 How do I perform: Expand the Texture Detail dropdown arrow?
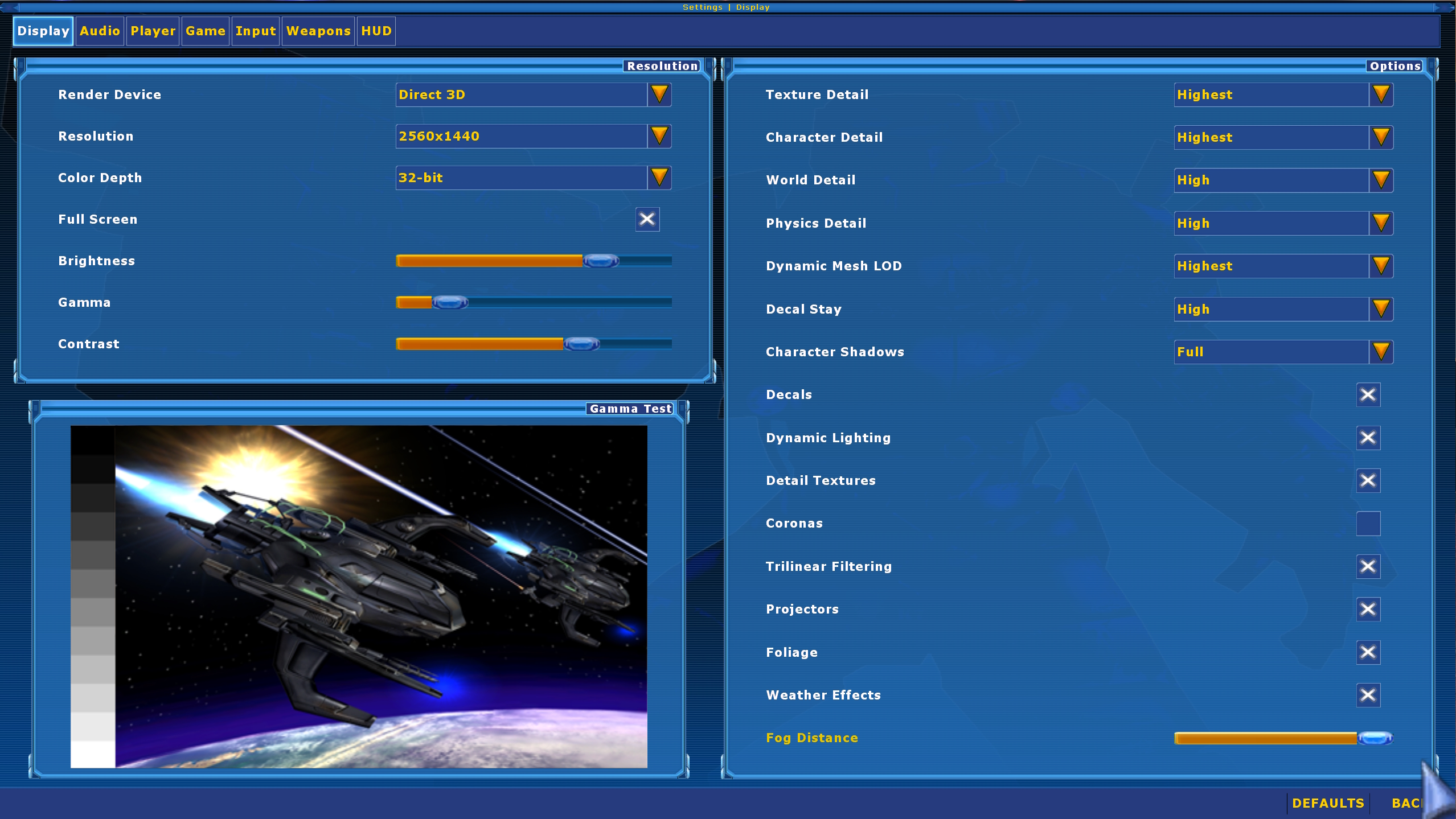pos(1381,94)
